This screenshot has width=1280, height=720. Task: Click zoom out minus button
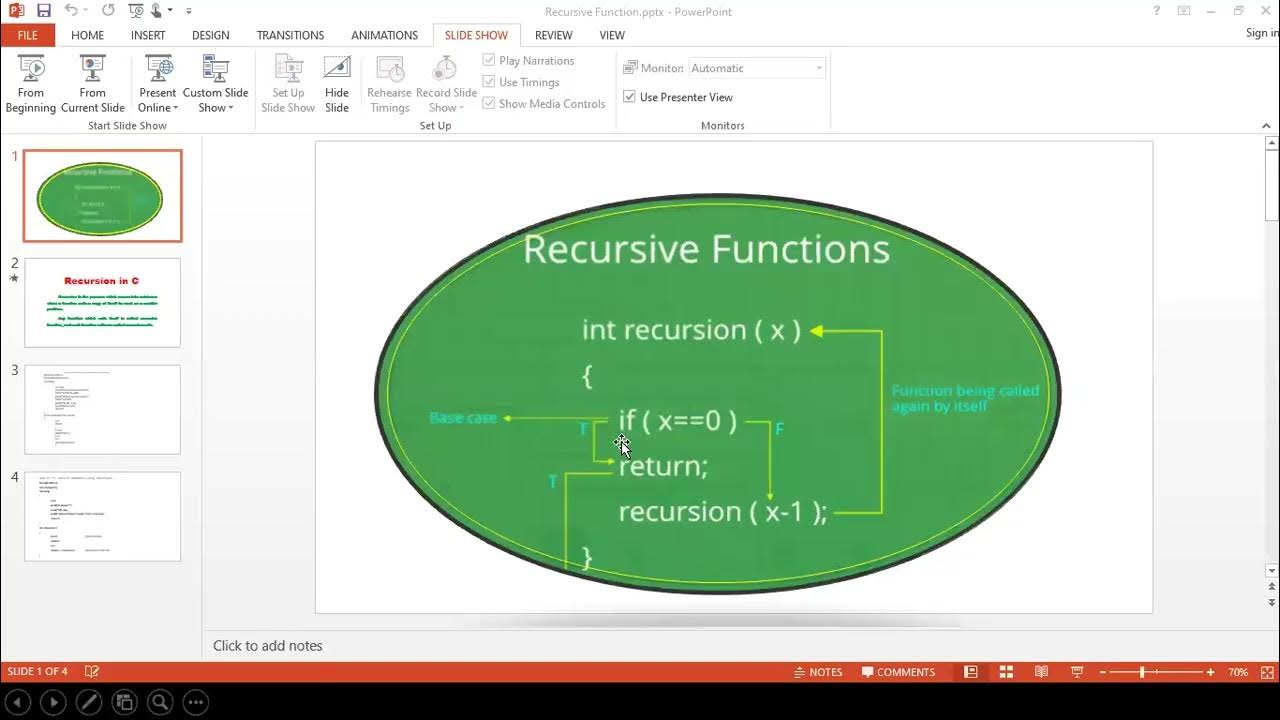click(1102, 672)
